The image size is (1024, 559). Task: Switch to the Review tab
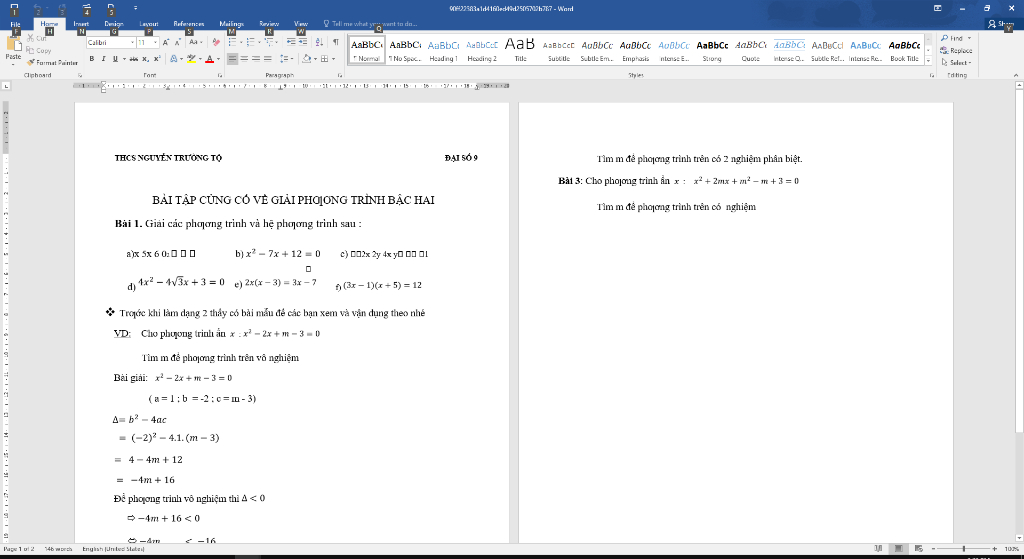coord(269,24)
